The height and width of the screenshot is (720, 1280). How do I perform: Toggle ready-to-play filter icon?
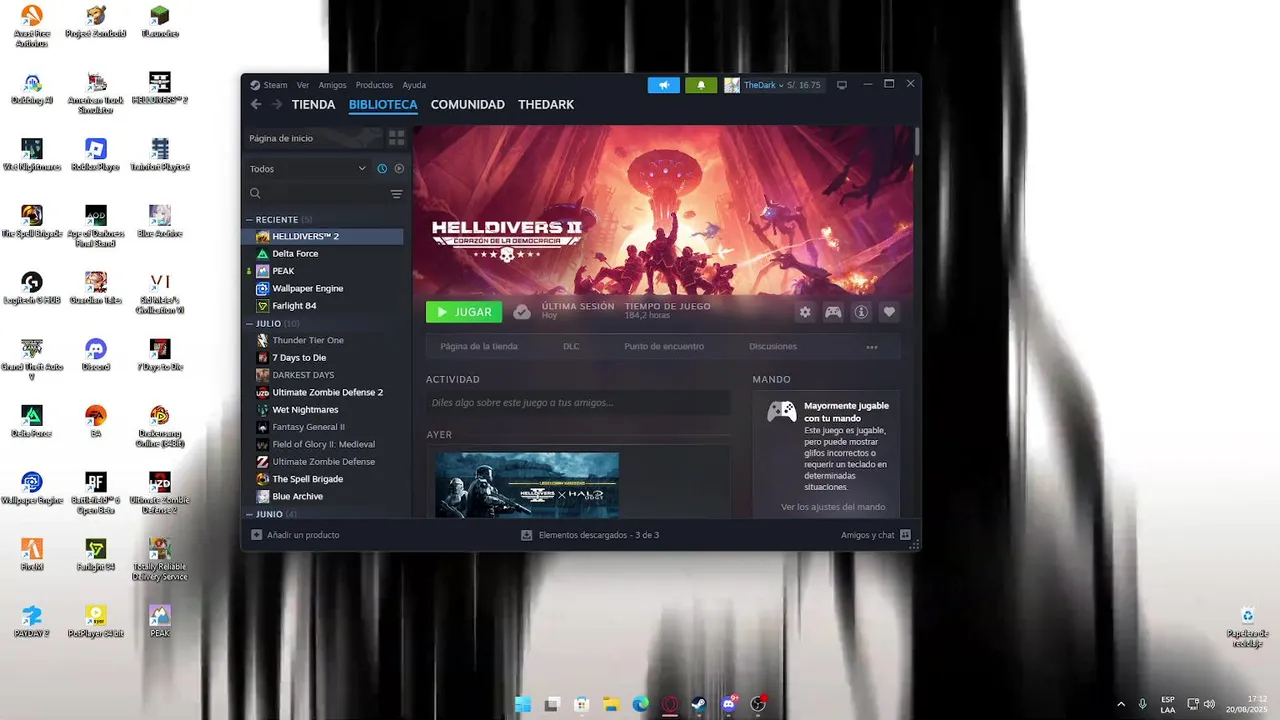tap(399, 169)
